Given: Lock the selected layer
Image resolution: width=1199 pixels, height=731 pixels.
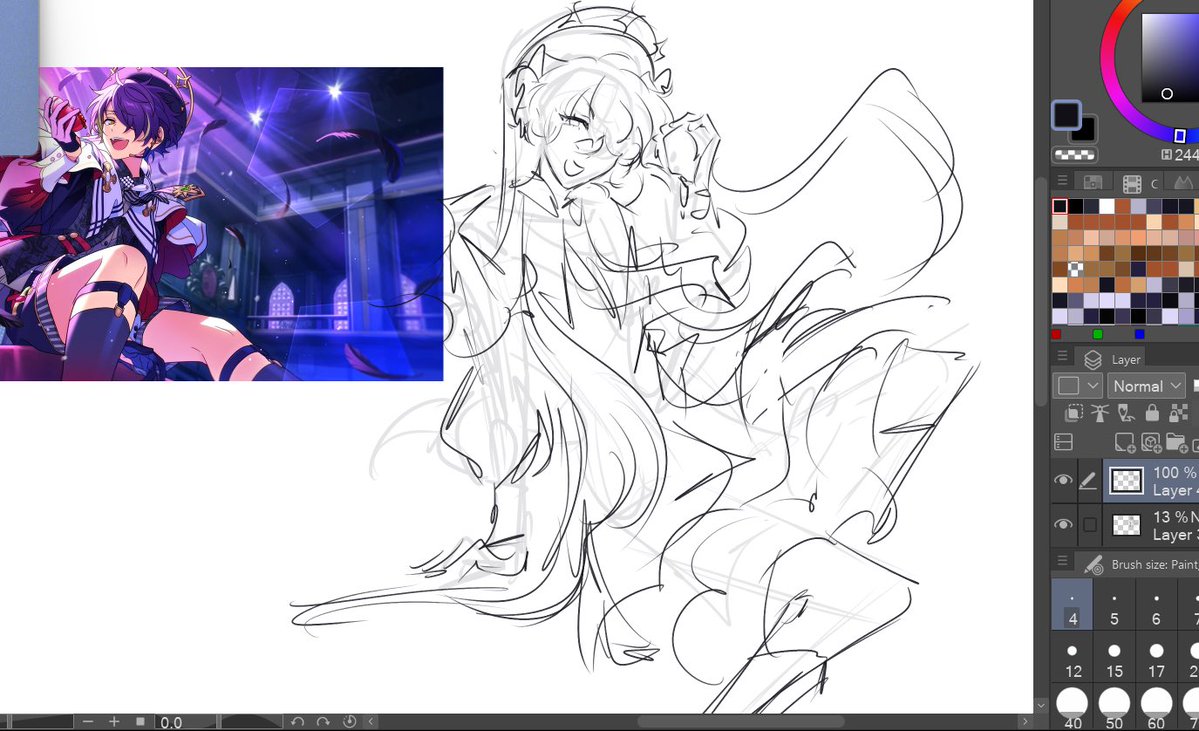Looking at the screenshot, I should point(1152,413).
